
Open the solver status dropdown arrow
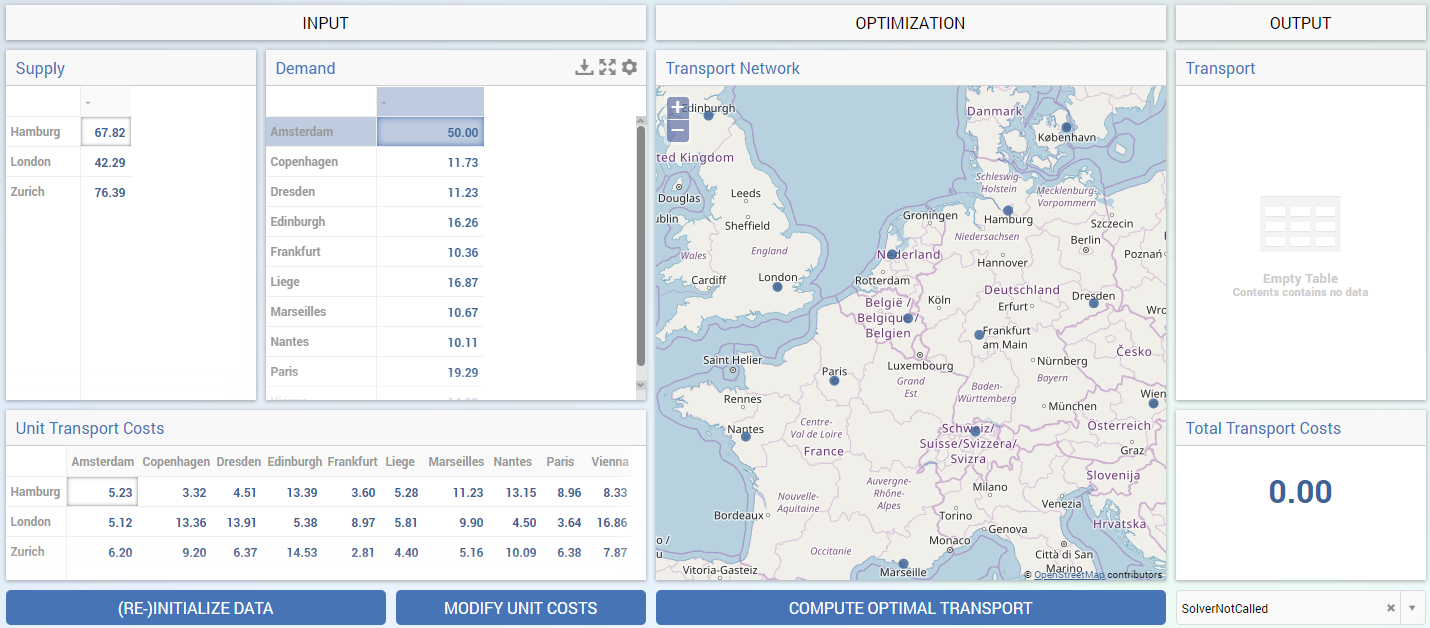(1412, 608)
